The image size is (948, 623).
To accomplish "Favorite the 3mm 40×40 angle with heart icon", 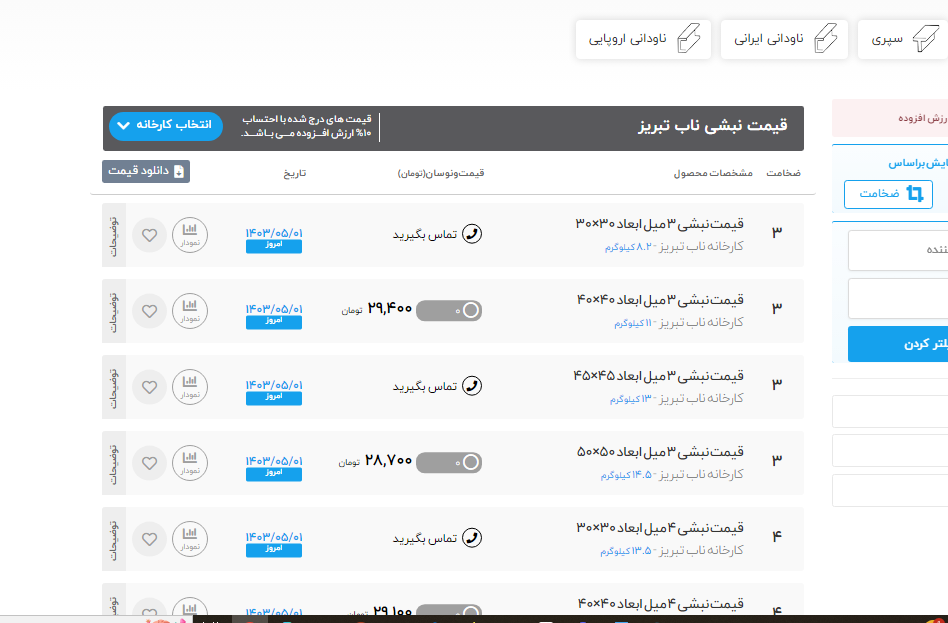I will click(149, 311).
